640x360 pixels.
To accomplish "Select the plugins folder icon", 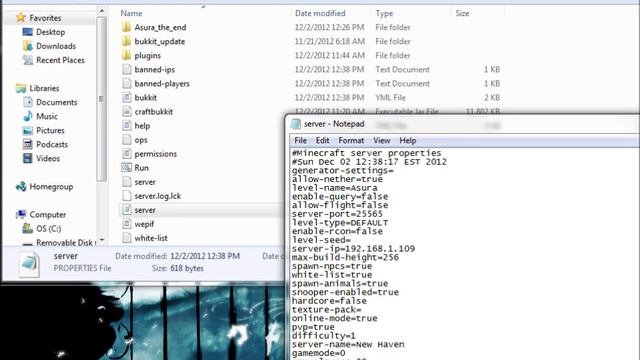I will (x=127, y=55).
